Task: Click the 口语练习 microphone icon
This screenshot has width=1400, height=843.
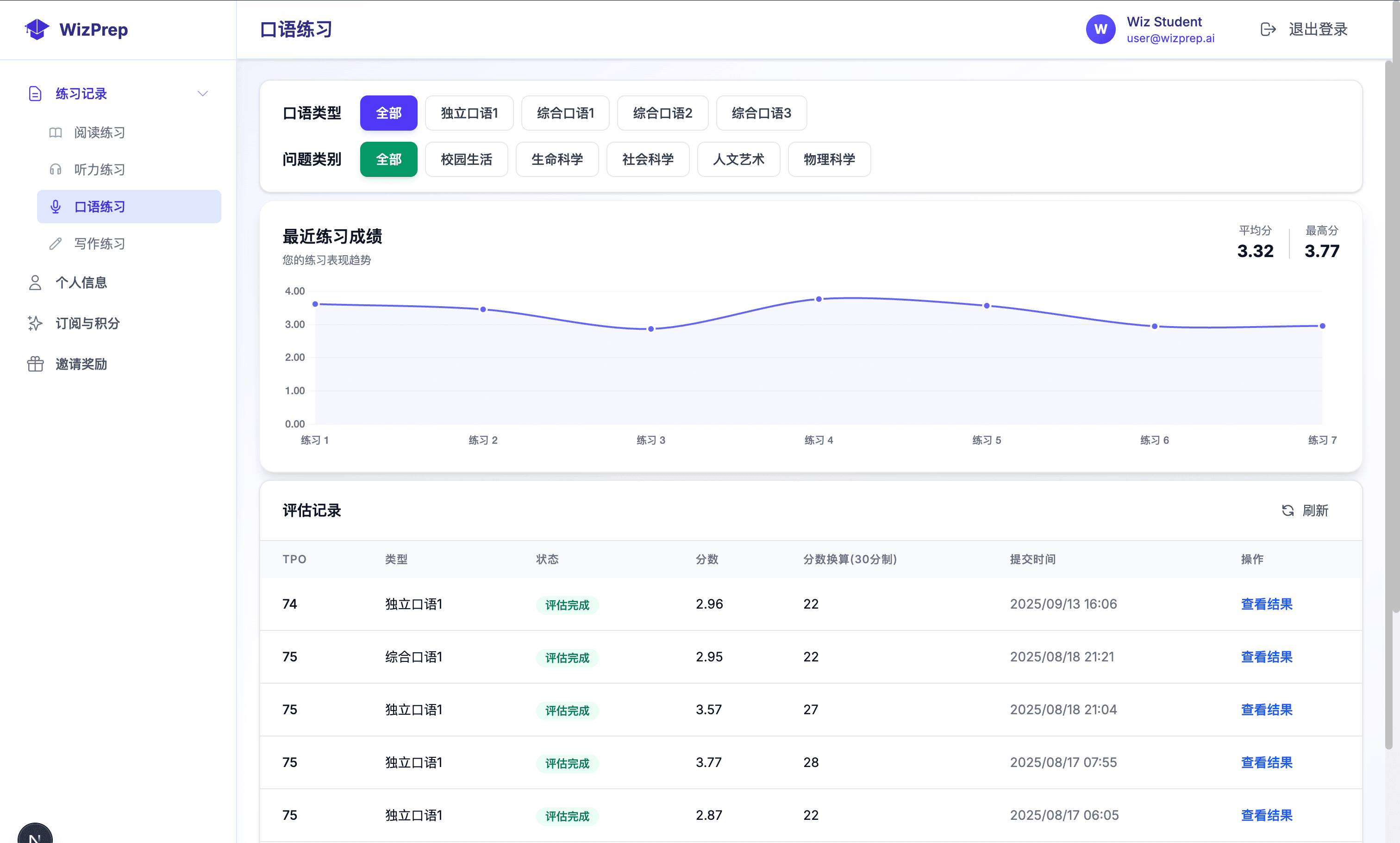Action: point(55,206)
